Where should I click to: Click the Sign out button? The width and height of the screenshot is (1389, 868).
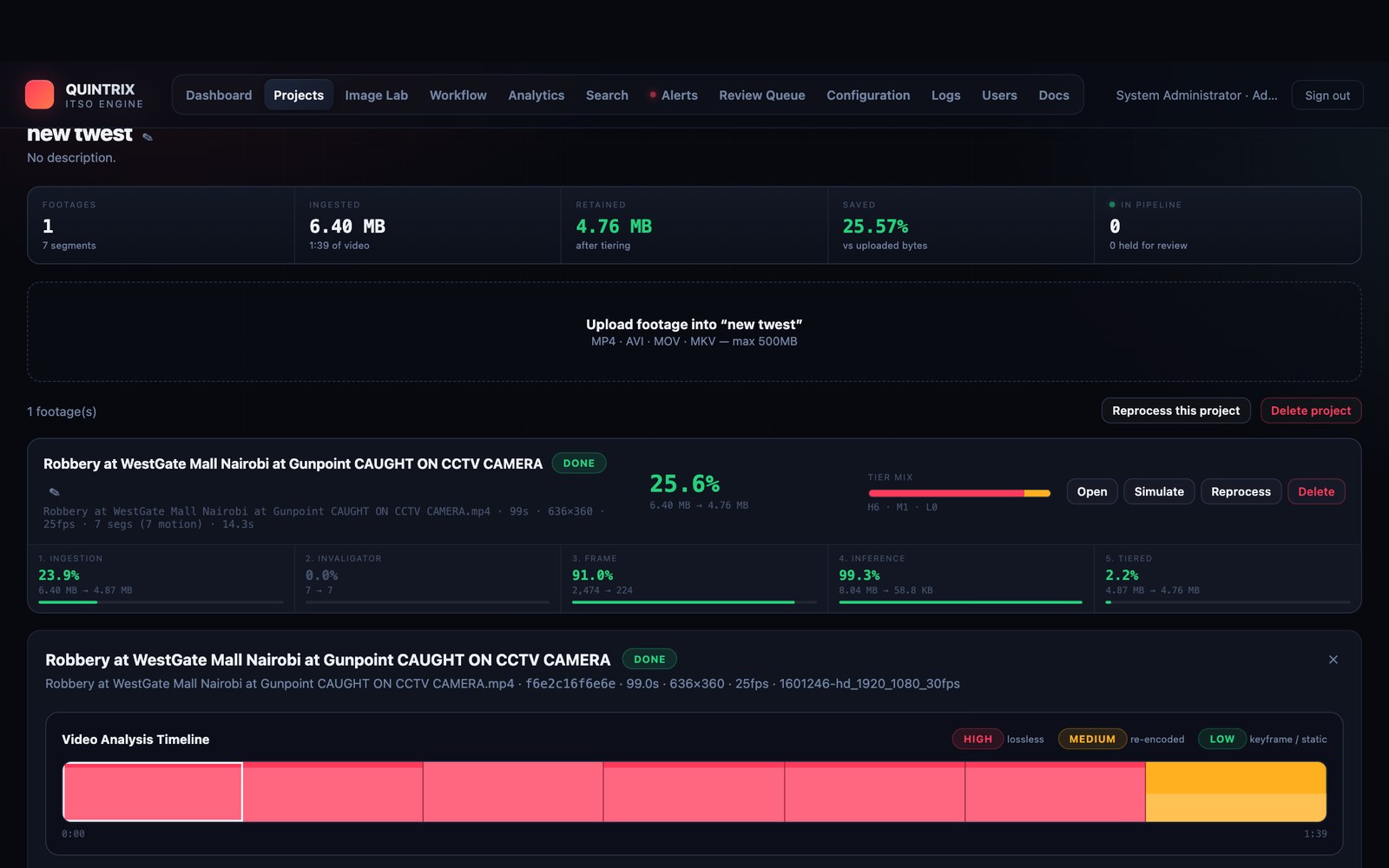1327,95
